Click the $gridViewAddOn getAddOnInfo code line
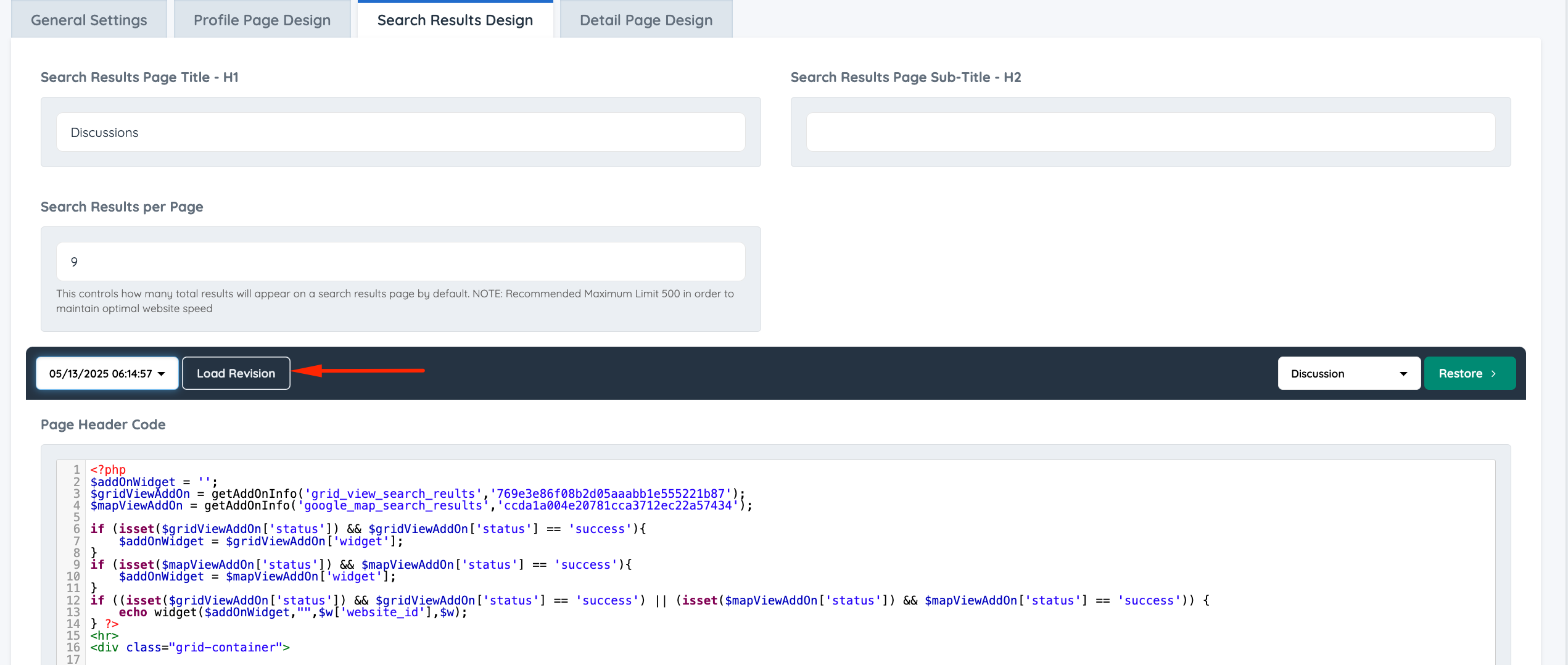The image size is (1568, 665). click(x=418, y=494)
